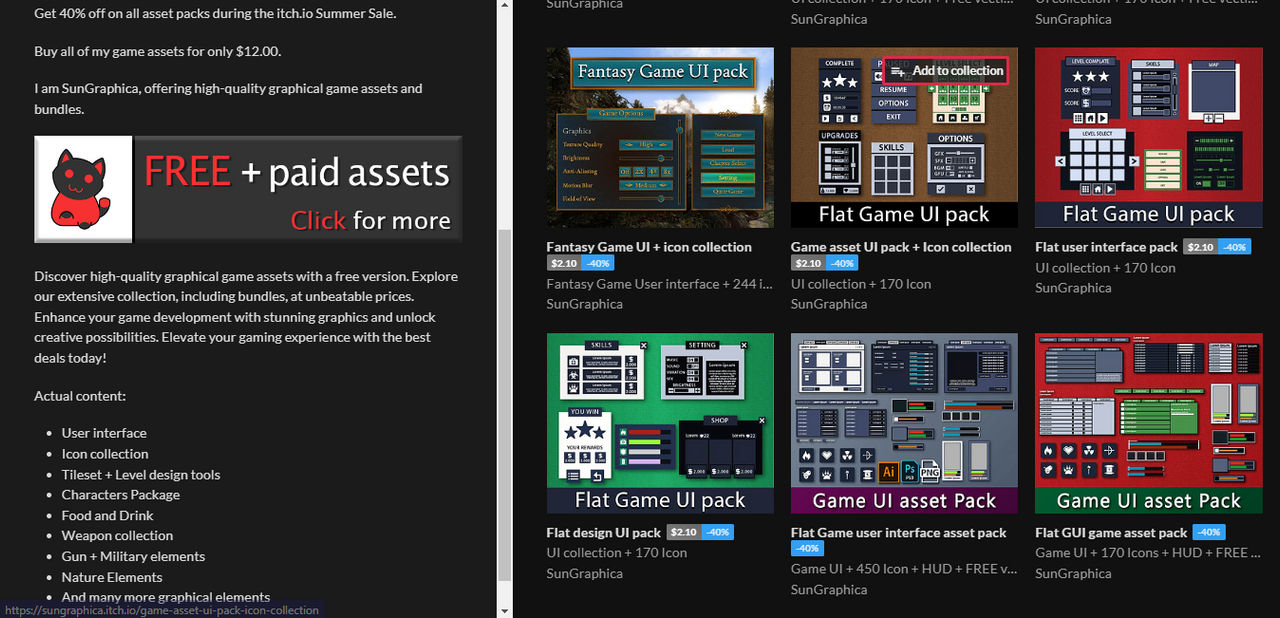Open the Flat GUI game asset pack link

coord(1111,533)
